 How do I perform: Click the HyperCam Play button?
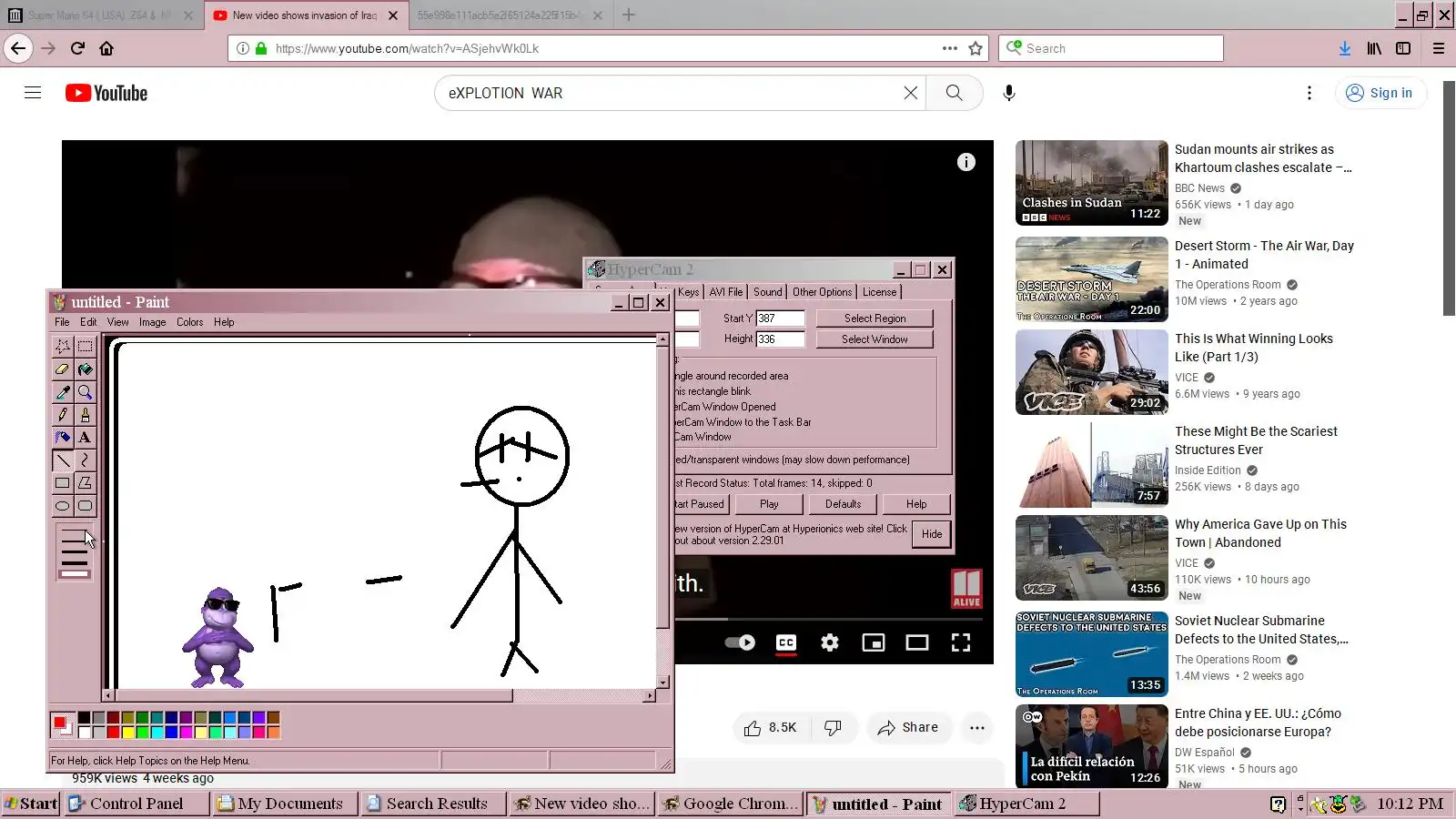click(769, 504)
